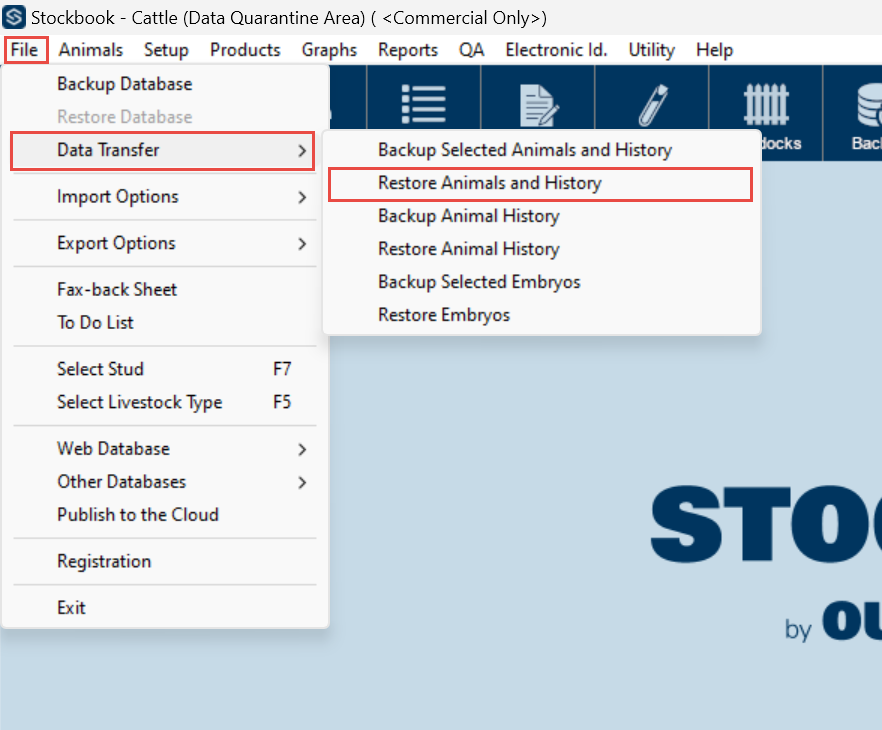
Task: Open the list view toolbar icon
Action: point(423,105)
